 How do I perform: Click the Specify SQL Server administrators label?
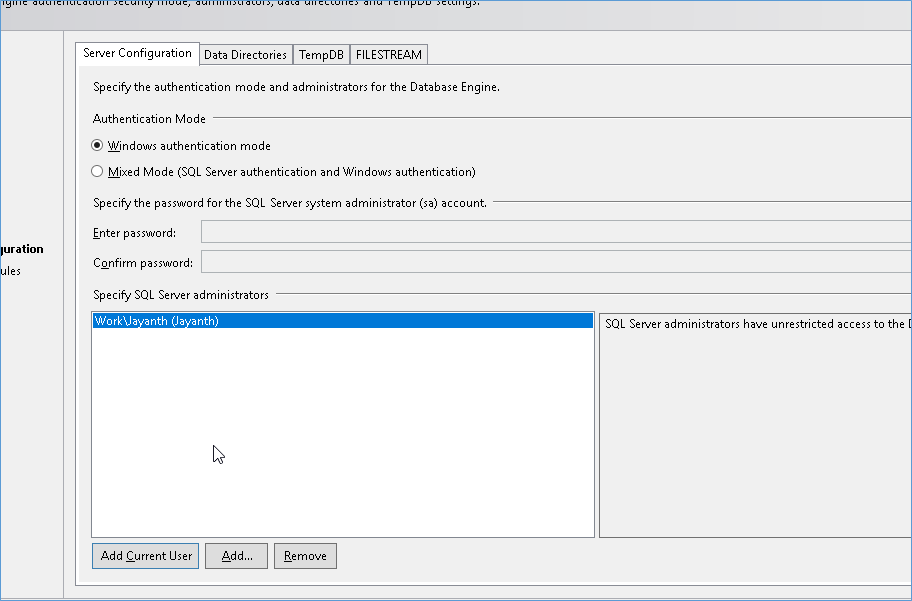pyautogui.click(x=181, y=295)
